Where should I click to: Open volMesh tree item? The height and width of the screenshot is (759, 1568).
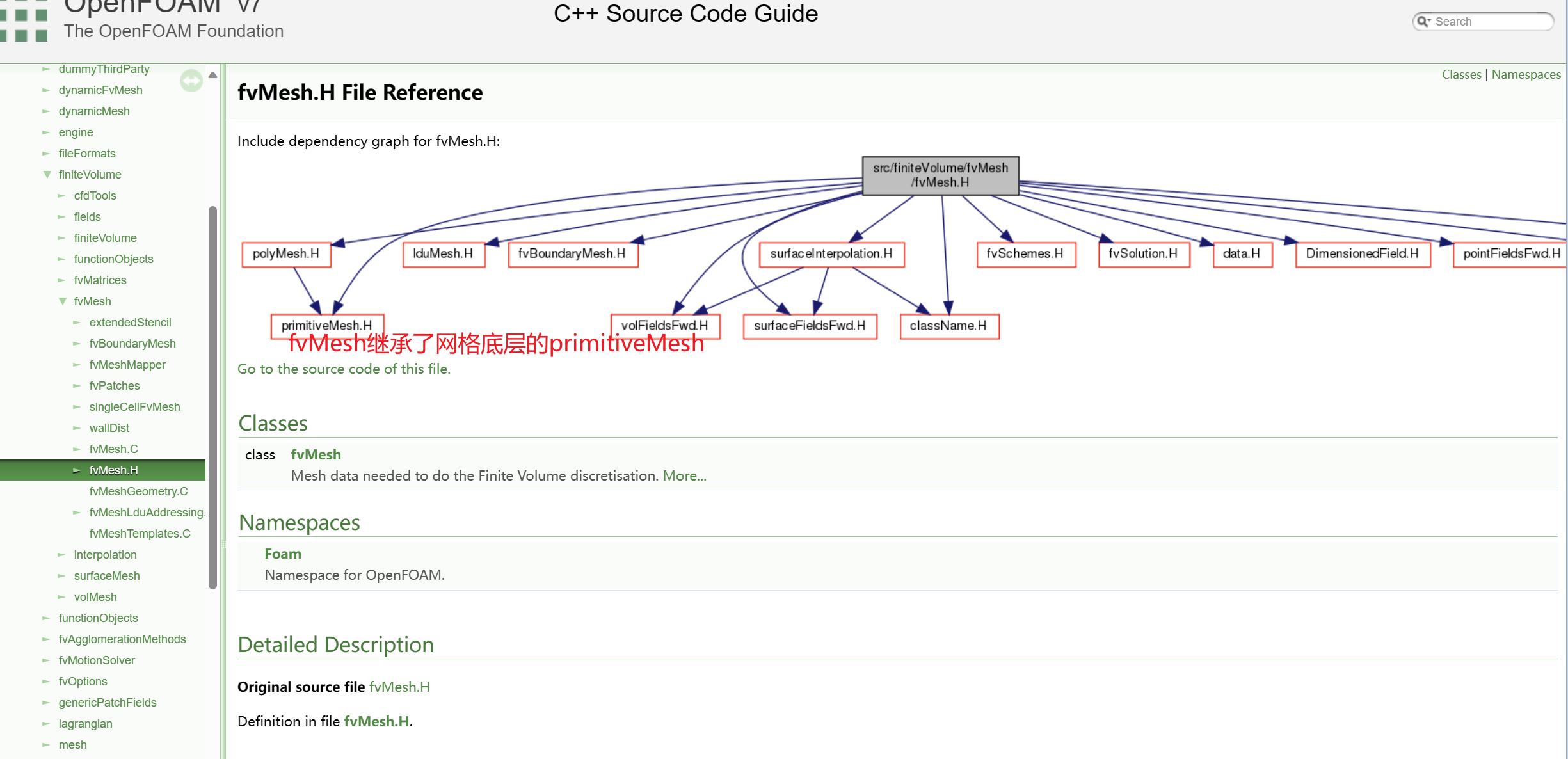coord(95,597)
